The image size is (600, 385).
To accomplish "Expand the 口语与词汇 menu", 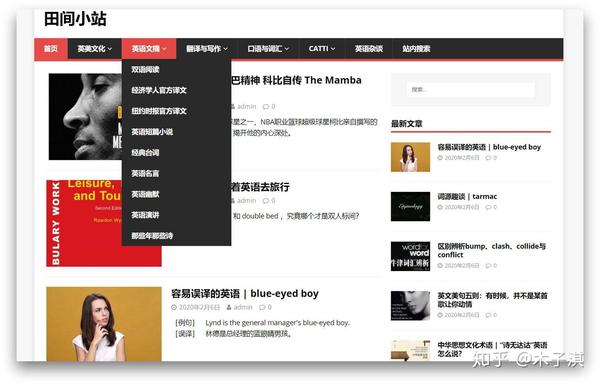I will 268,49.
